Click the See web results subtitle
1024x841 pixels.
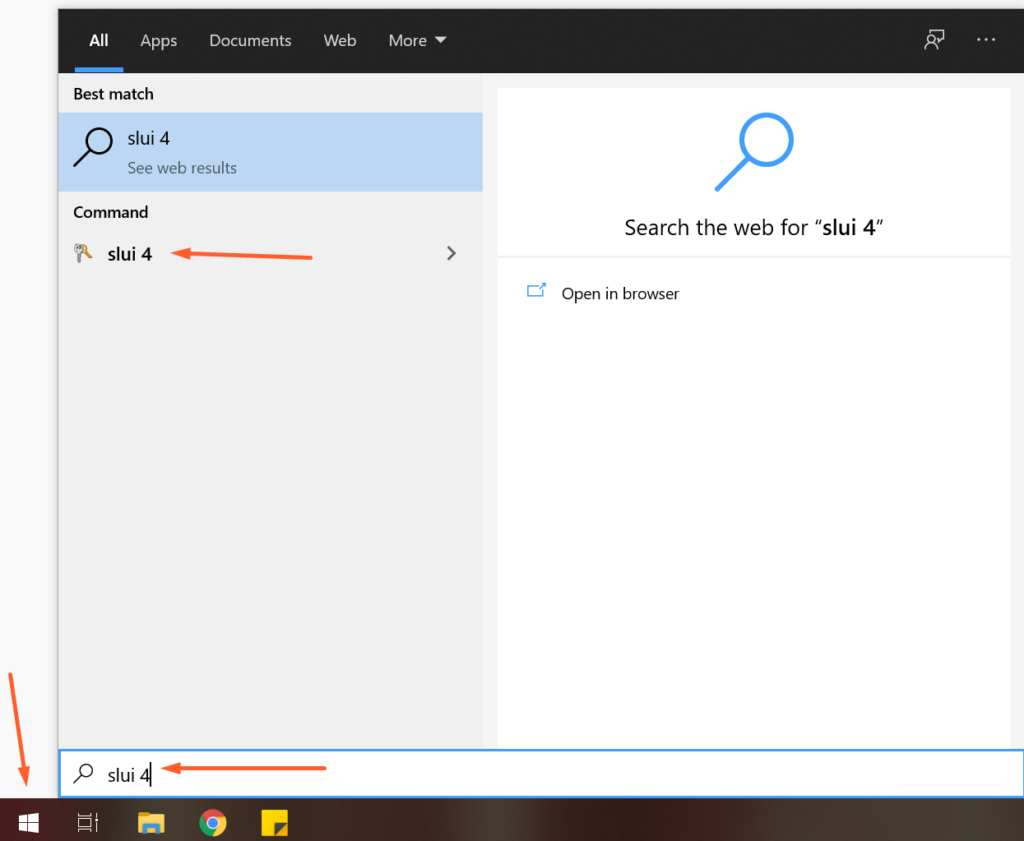[182, 168]
